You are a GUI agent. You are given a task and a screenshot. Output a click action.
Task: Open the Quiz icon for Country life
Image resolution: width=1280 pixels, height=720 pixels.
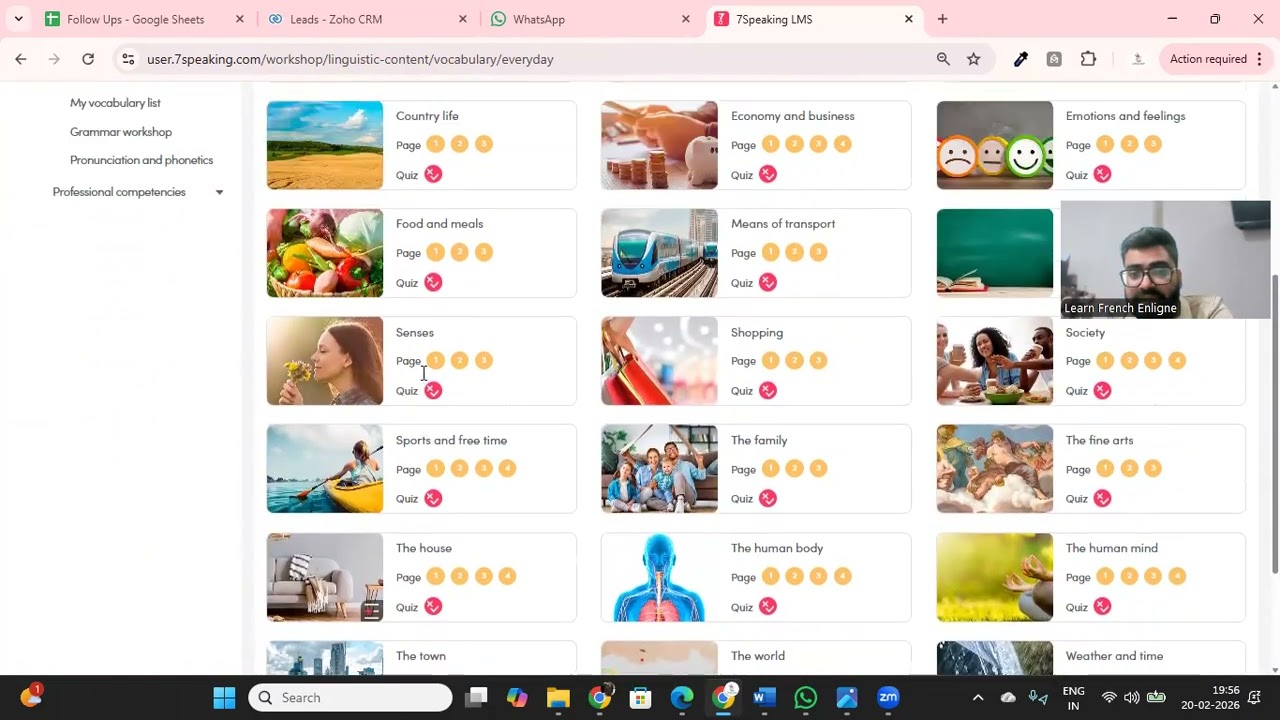pos(433,174)
